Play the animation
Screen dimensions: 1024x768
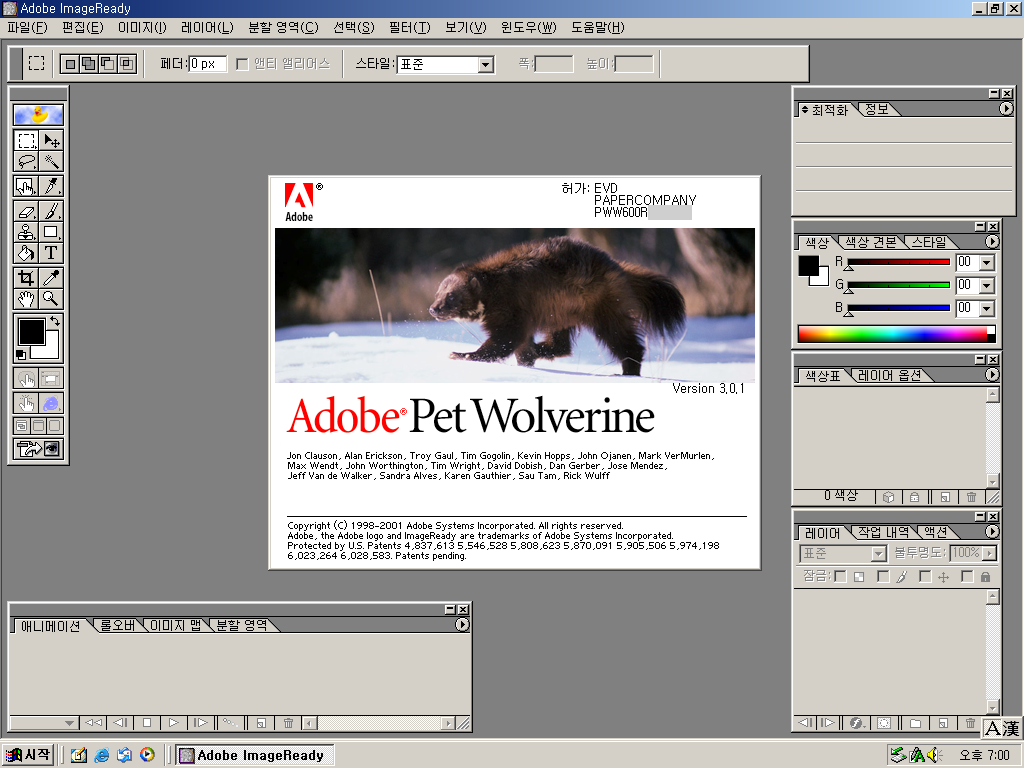point(173,723)
